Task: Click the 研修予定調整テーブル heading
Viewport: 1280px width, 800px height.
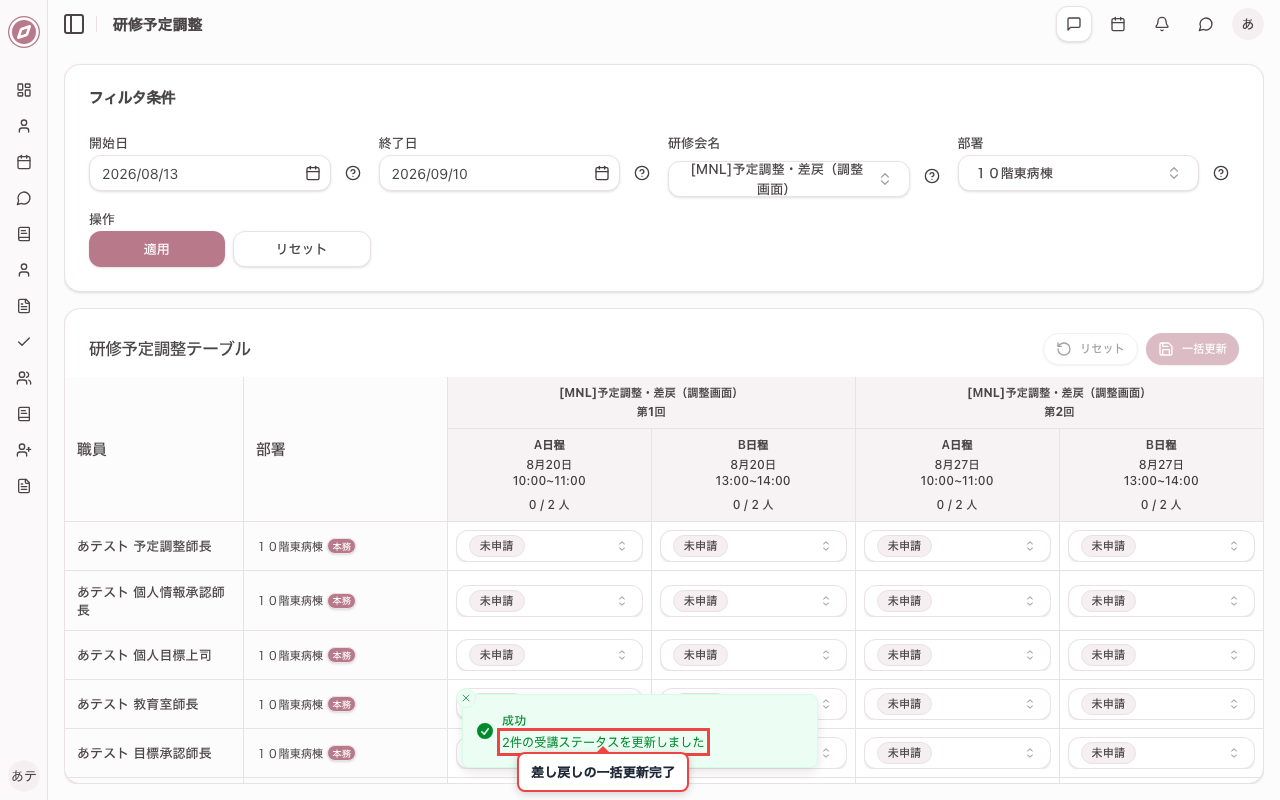Action: tap(170, 349)
